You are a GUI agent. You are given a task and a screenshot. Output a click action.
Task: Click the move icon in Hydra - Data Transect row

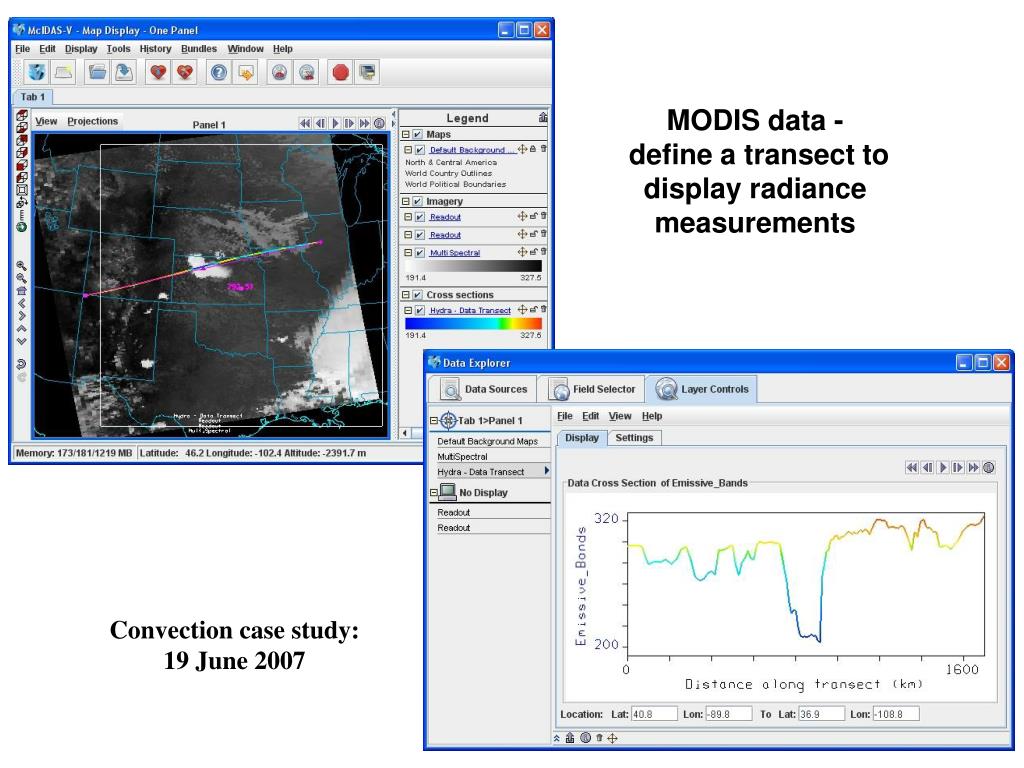[x=522, y=310]
